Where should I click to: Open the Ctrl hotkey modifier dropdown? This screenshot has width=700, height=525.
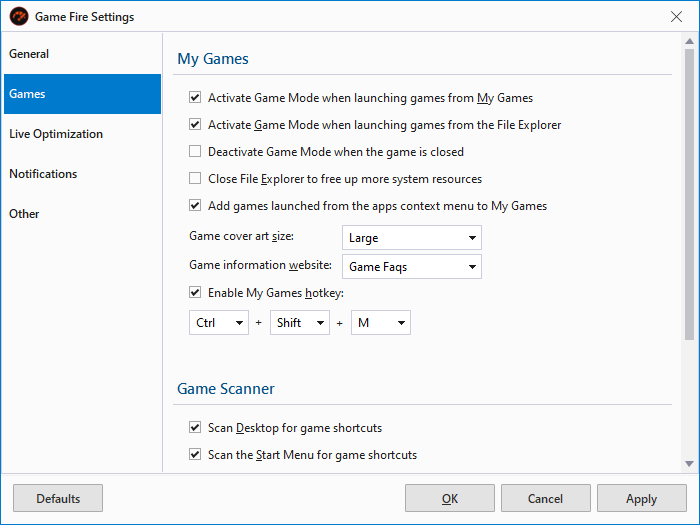pos(218,323)
